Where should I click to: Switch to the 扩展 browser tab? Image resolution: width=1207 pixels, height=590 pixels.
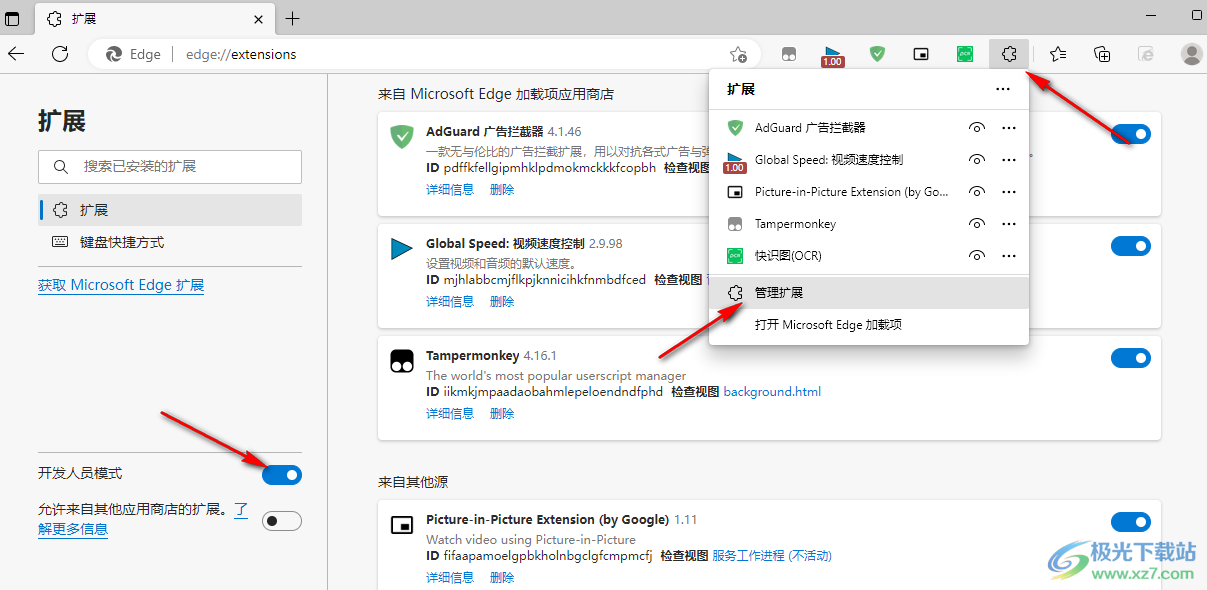154,19
